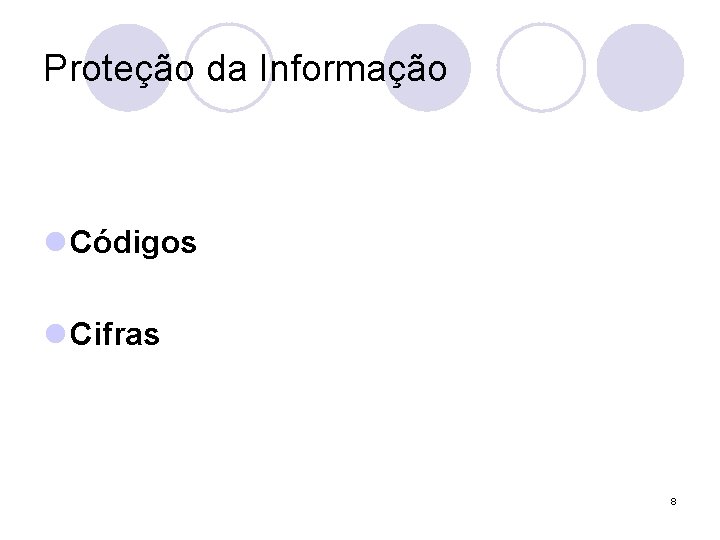The width and height of the screenshot is (720, 540).
Task: Select the 'Códigos' bullet text
Action: pyautogui.click(x=134, y=243)
